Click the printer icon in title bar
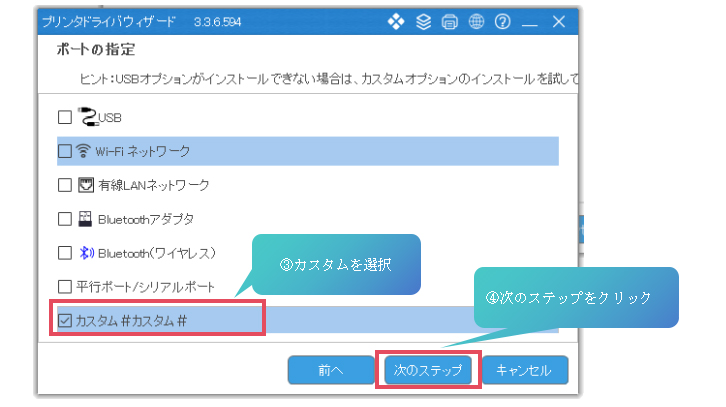 [x=450, y=22]
